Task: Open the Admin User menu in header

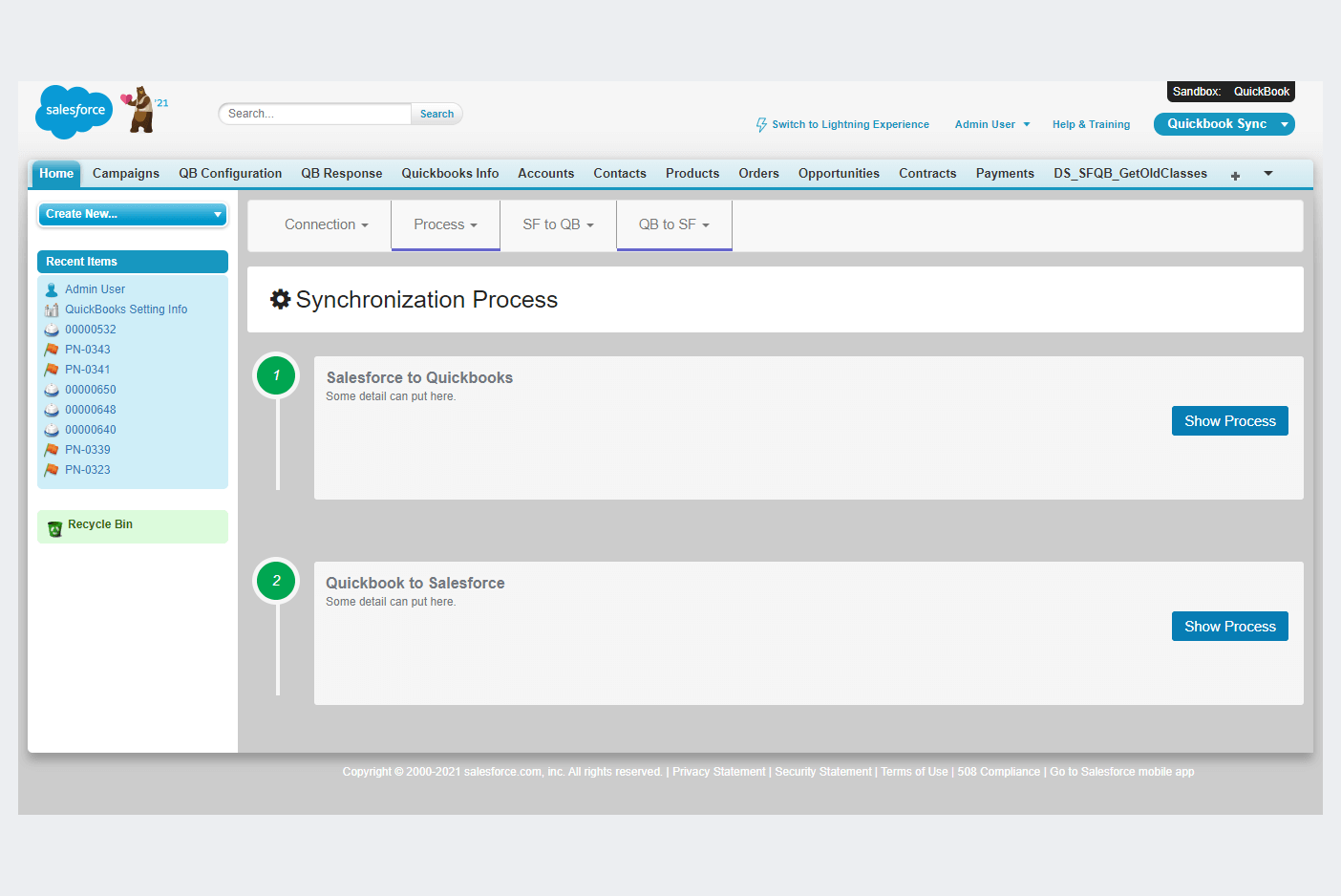Action: (991, 124)
